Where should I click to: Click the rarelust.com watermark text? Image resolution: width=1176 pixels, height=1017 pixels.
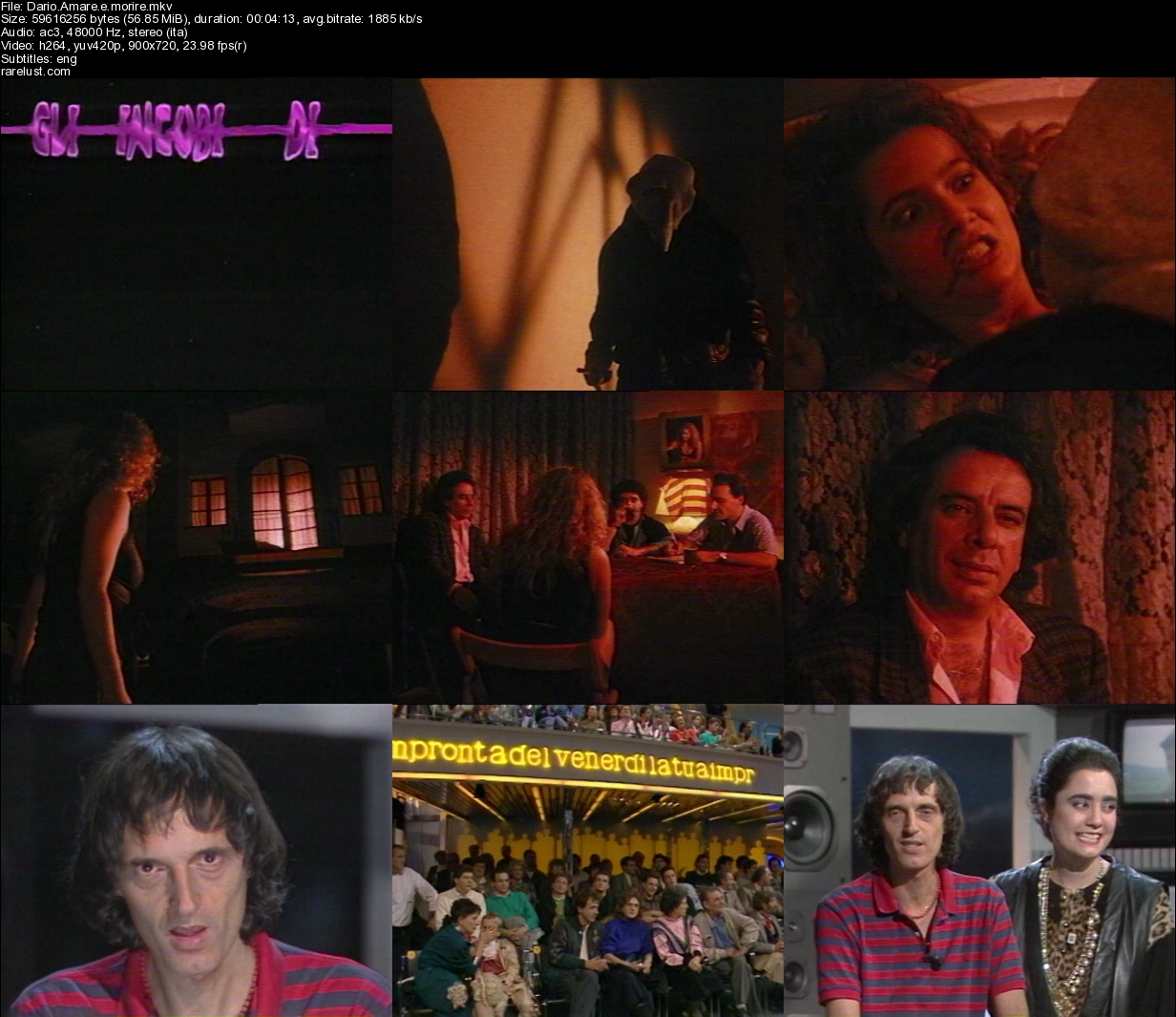point(35,72)
